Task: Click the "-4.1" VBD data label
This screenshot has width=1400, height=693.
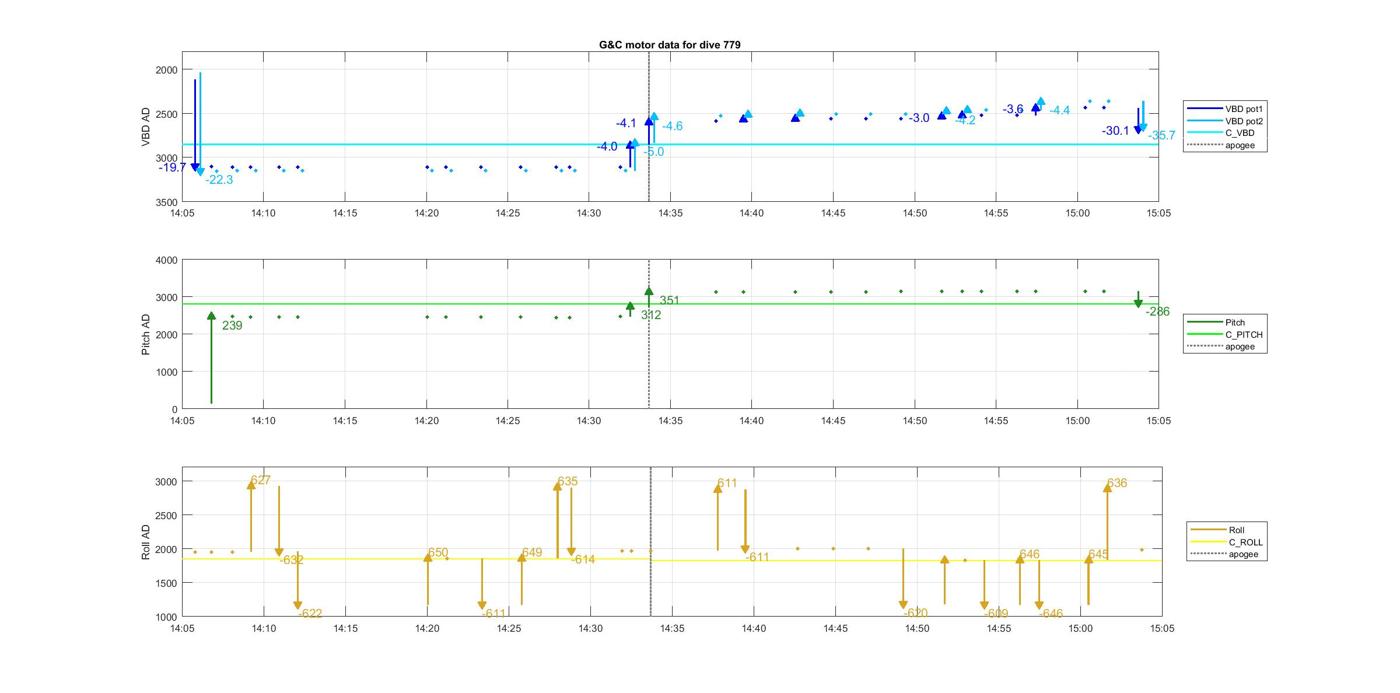Action: pyautogui.click(x=626, y=123)
